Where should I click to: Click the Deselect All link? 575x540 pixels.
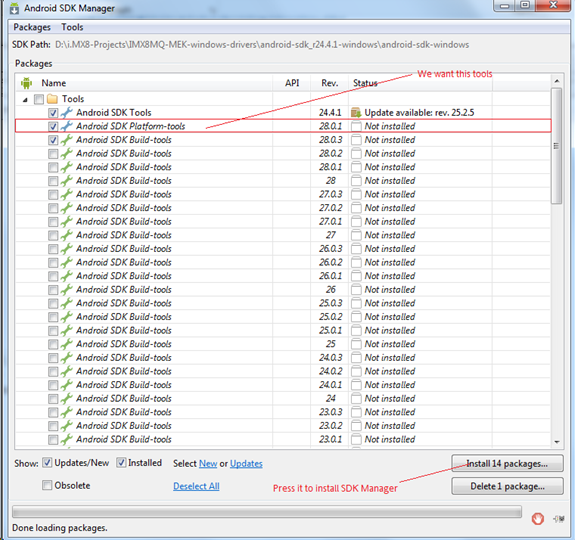(196, 486)
